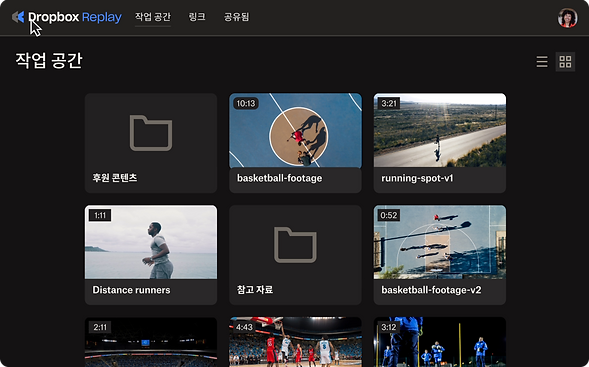Switch to grid view
The image size is (589, 367).
tap(565, 62)
